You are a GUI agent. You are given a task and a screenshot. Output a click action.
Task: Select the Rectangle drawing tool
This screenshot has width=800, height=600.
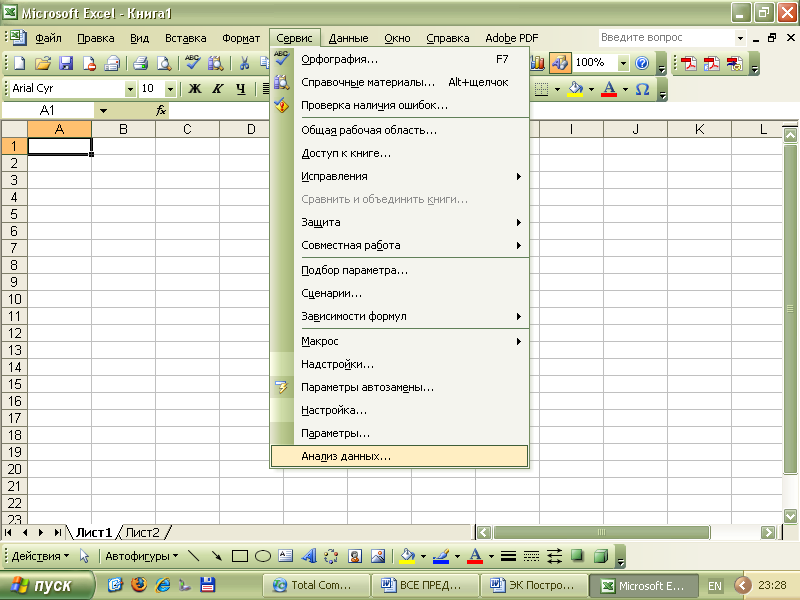point(240,556)
